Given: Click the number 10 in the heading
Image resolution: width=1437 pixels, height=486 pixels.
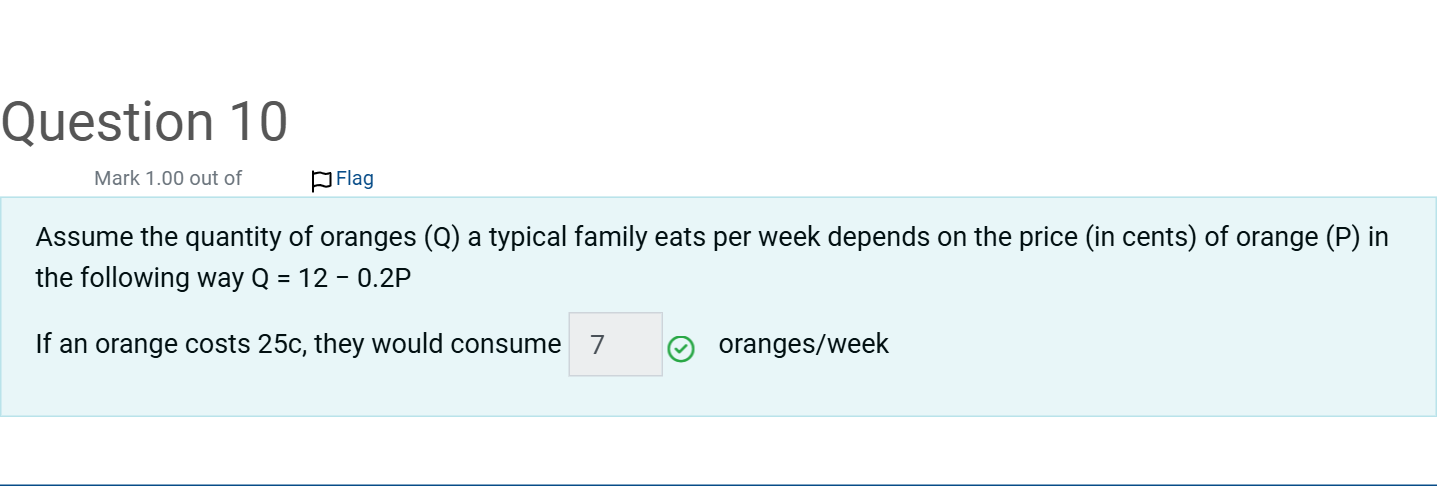Looking at the screenshot, I should point(259,122).
